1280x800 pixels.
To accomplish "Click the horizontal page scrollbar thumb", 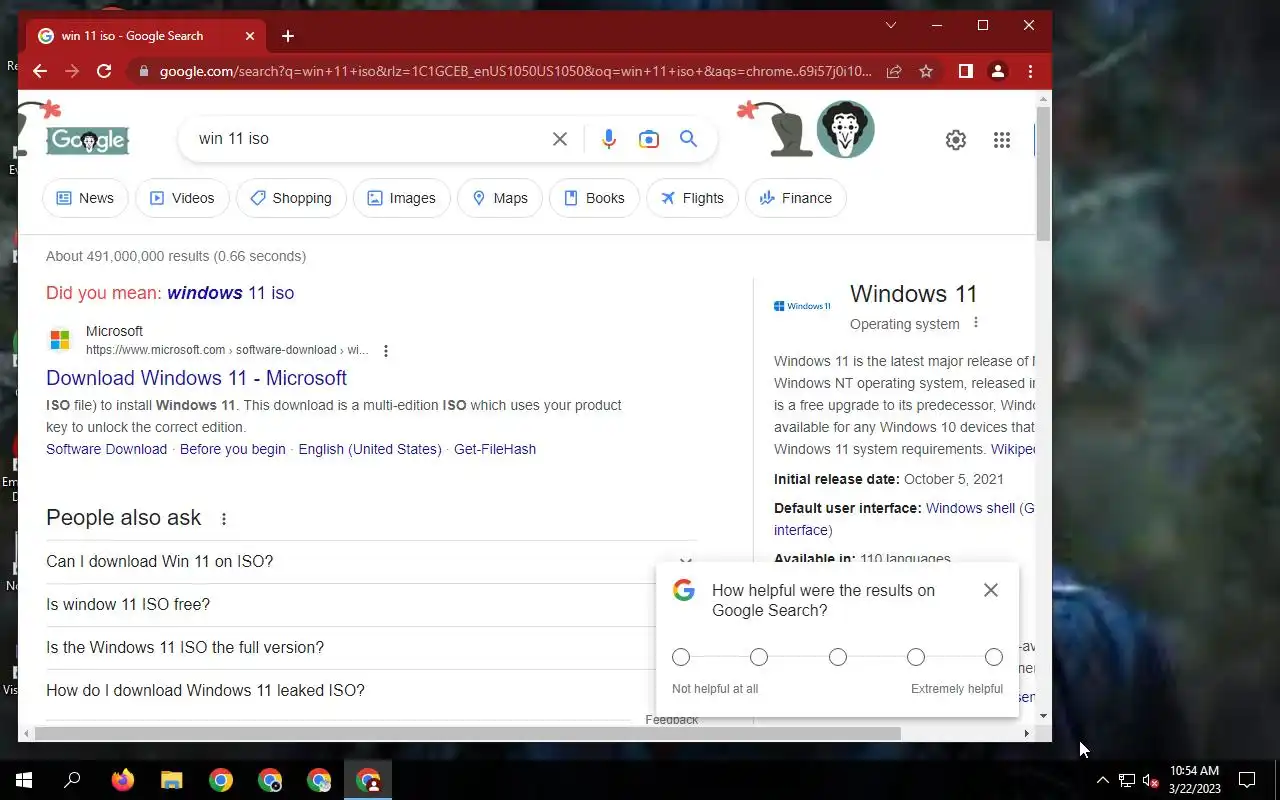I will [468, 733].
